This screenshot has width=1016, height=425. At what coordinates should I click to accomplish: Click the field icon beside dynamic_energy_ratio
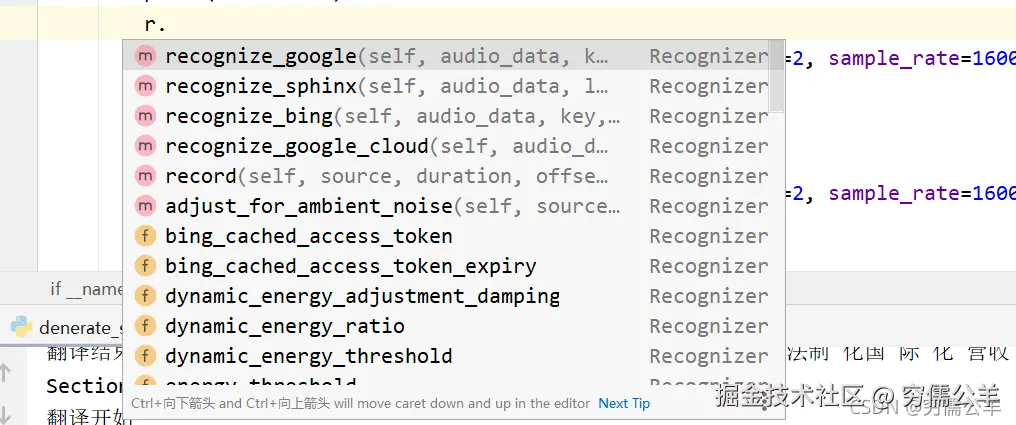point(145,326)
